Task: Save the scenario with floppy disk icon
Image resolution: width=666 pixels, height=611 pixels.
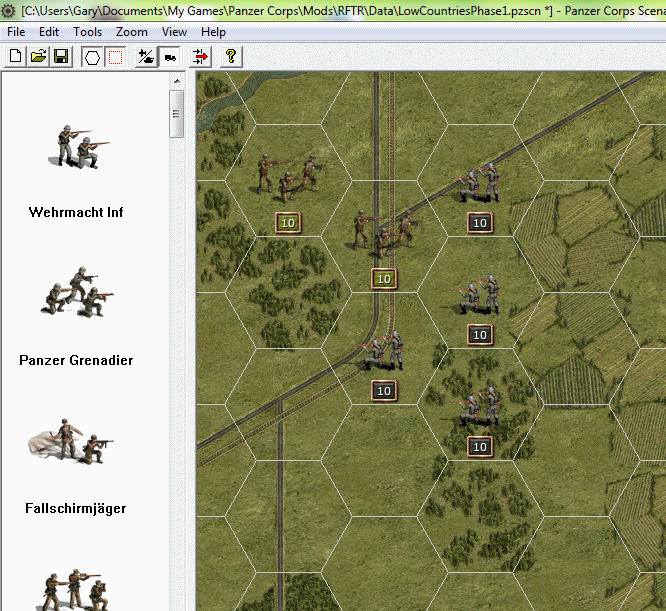Action: 60,57
